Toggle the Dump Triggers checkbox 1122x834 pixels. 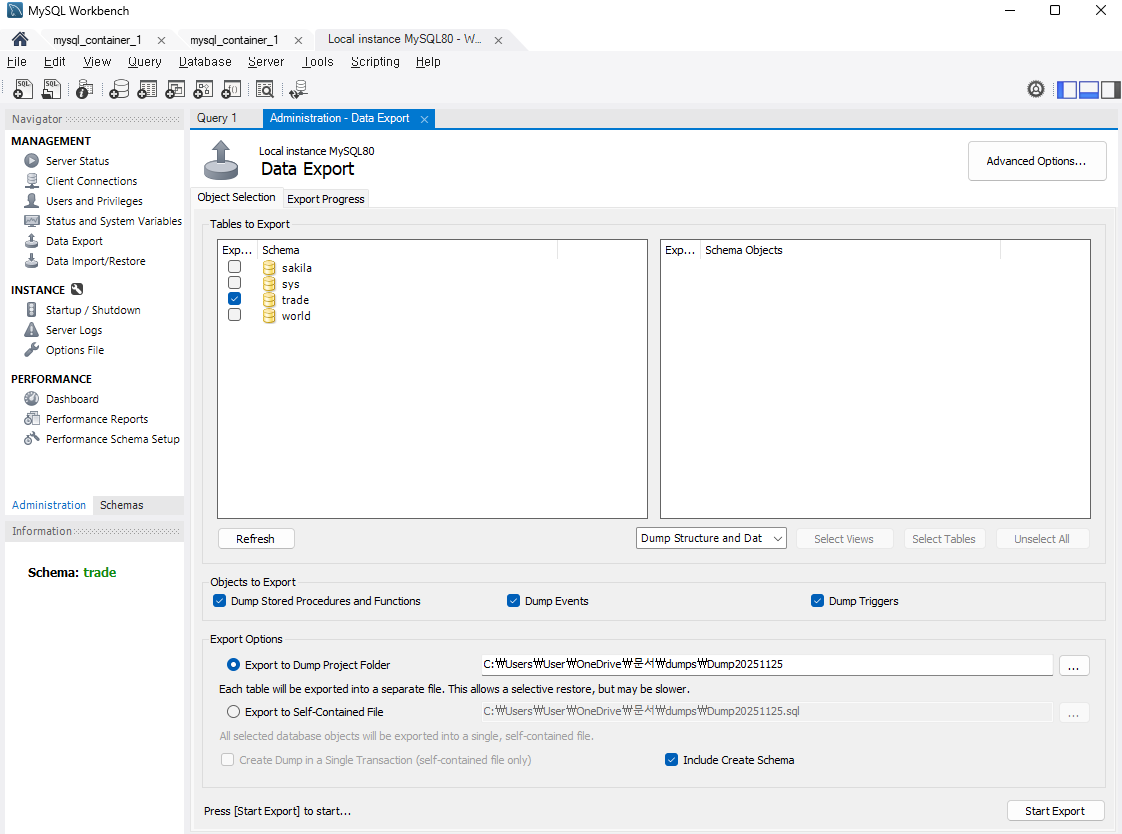[817, 601]
